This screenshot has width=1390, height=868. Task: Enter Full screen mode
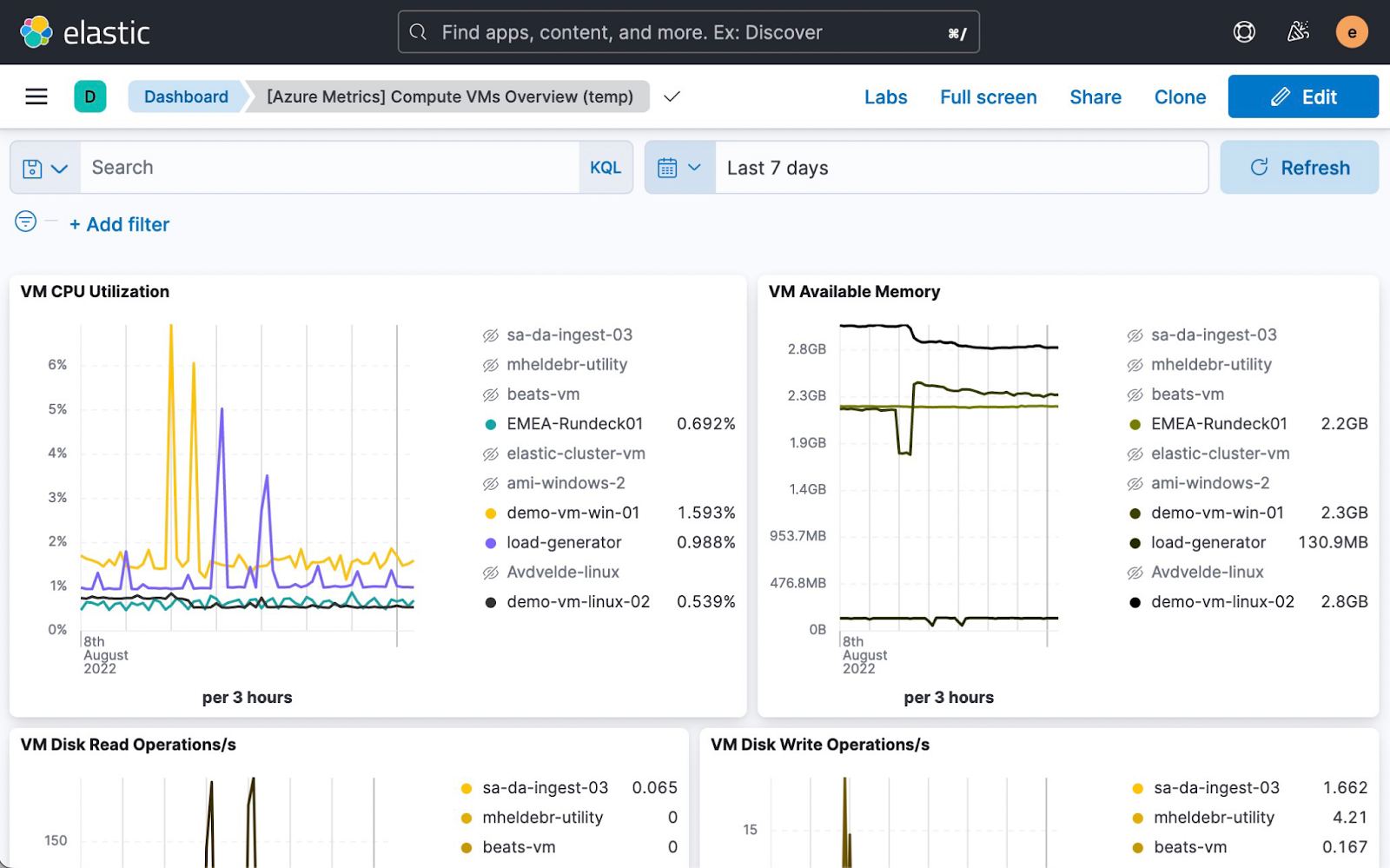pyautogui.click(x=989, y=97)
